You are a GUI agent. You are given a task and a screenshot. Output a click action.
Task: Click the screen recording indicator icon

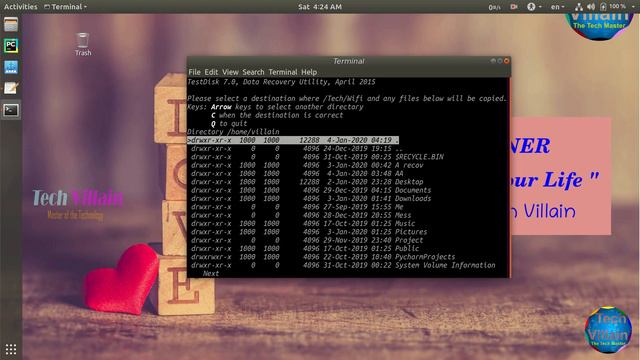point(514,7)
